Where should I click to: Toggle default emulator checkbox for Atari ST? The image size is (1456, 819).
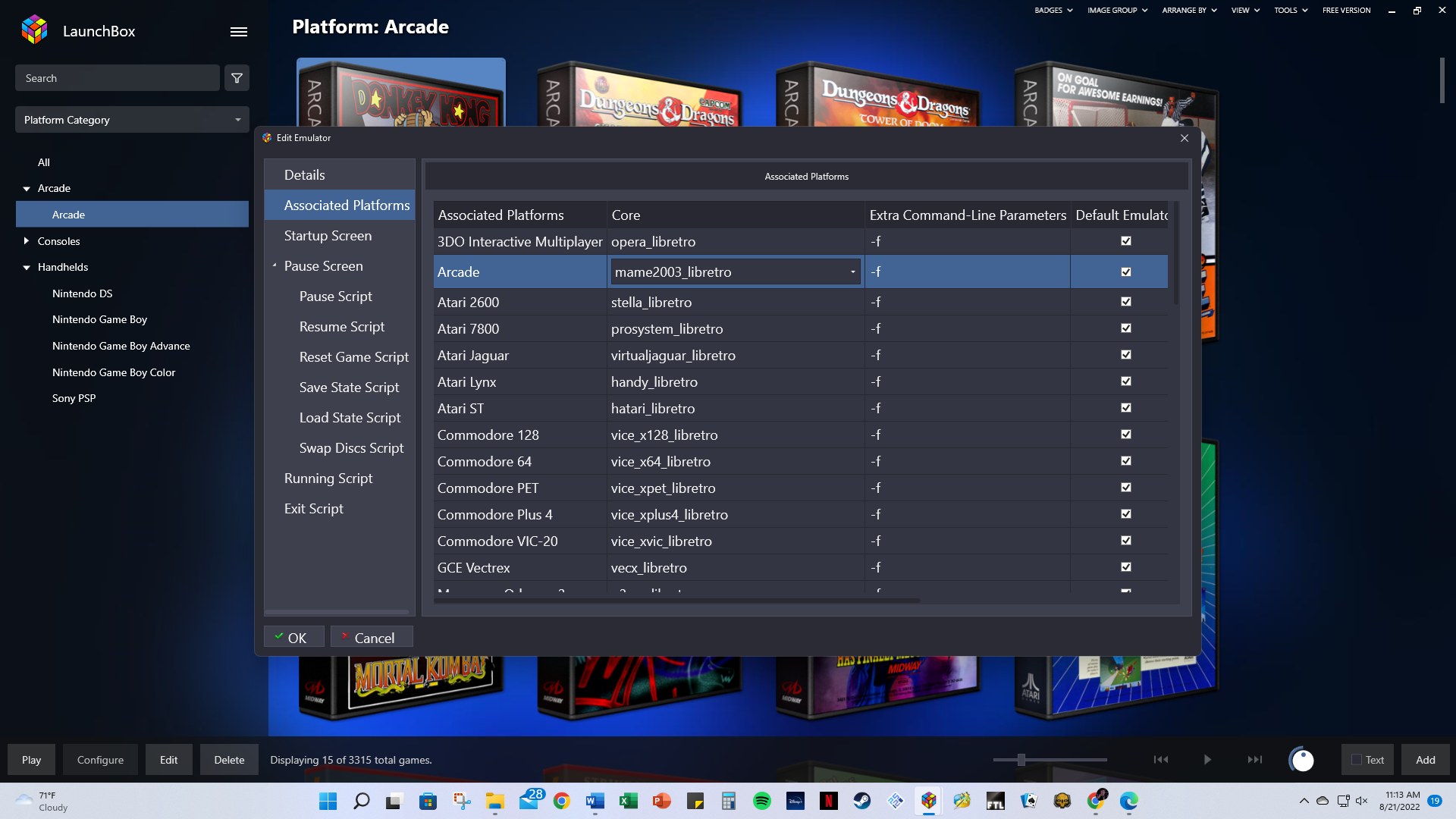pyautogui.click(x=1125, y=408)
